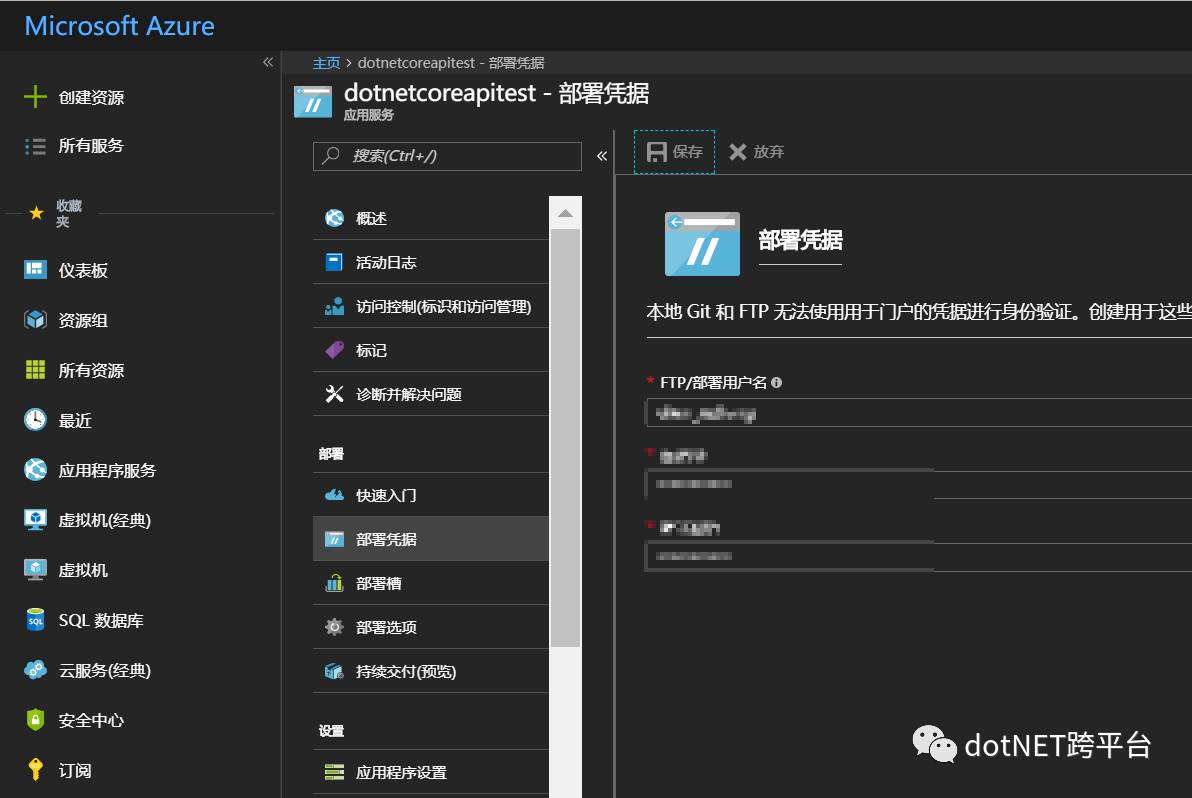
Task: Click the 应用程序设置 menu label
Action: click(401, 773)
